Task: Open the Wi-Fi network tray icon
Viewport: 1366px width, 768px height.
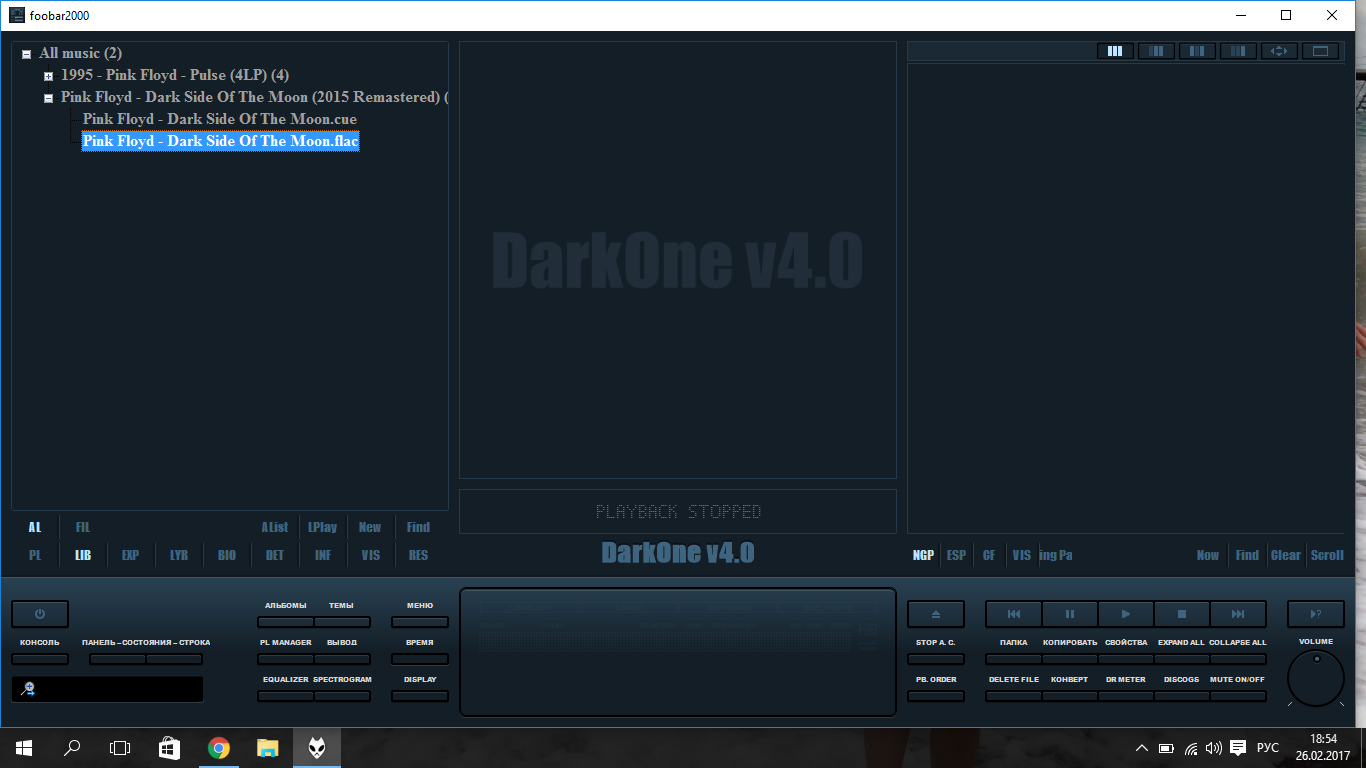Action: click(x=1191, y=748)
